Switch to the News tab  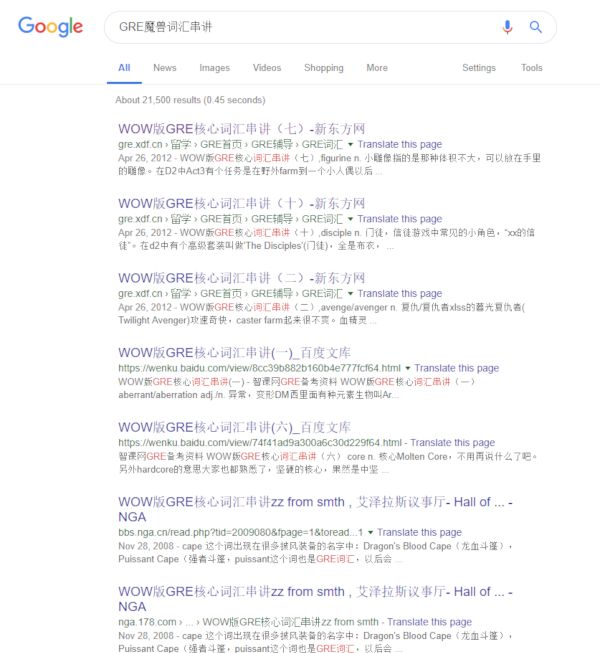click(x=165, y=68)
